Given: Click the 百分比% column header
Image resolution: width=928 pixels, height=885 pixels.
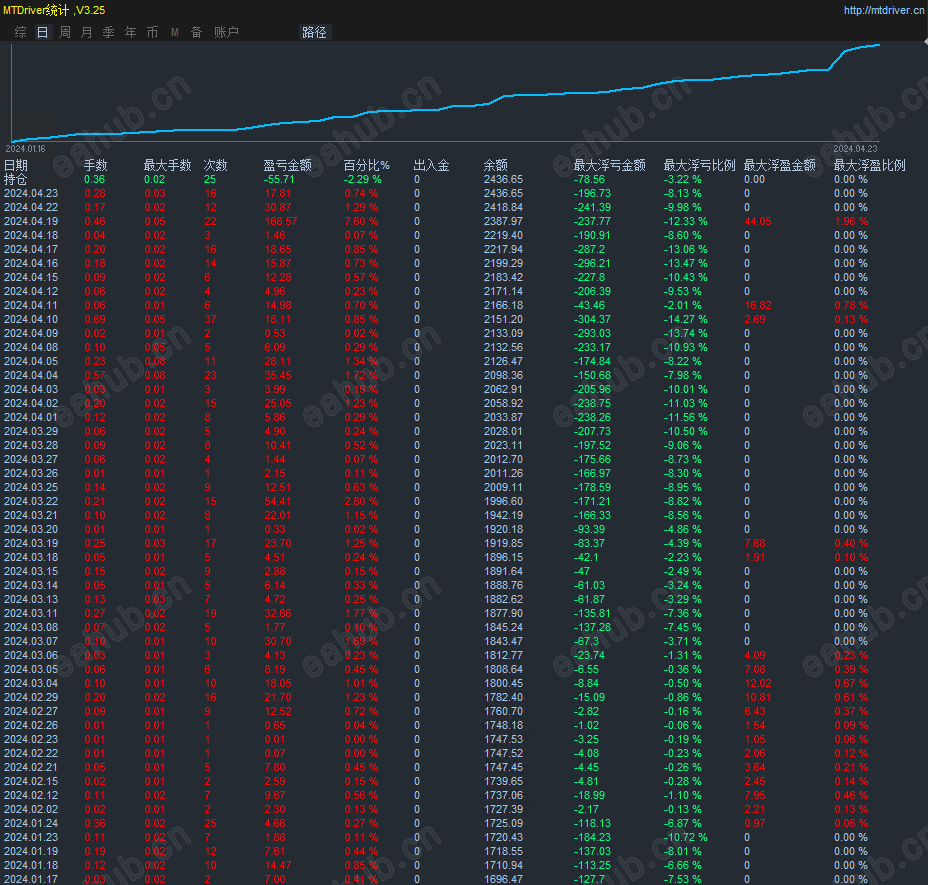Looking at the screenshot, I should click(x=366, y=165).
